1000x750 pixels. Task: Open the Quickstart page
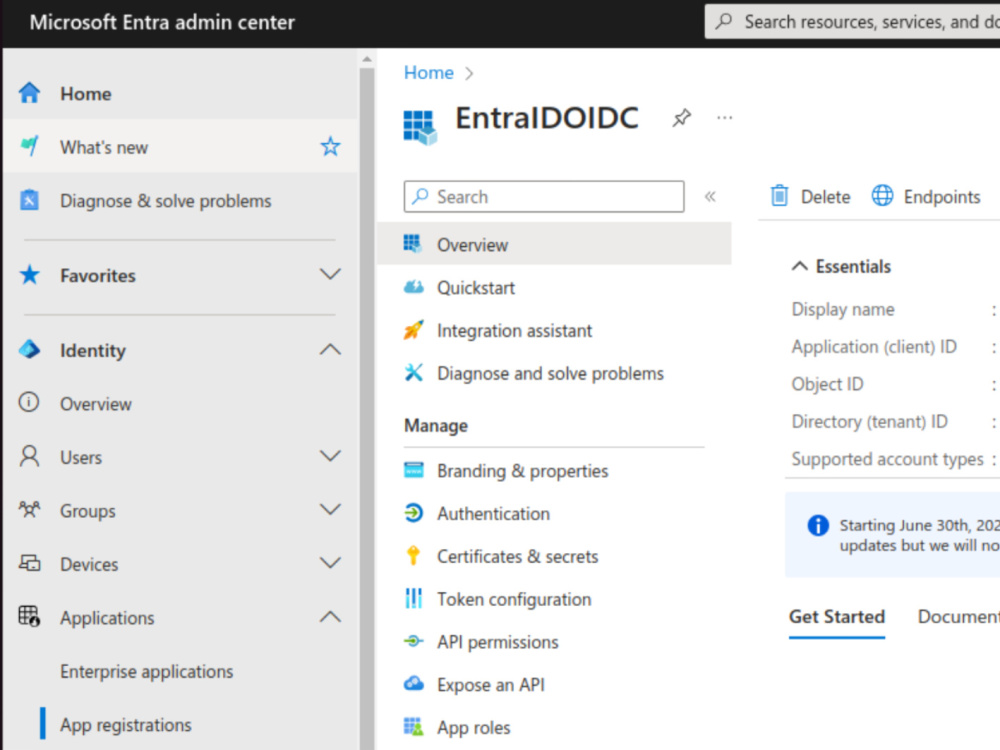pyautogui.click(x=476, y=288)
